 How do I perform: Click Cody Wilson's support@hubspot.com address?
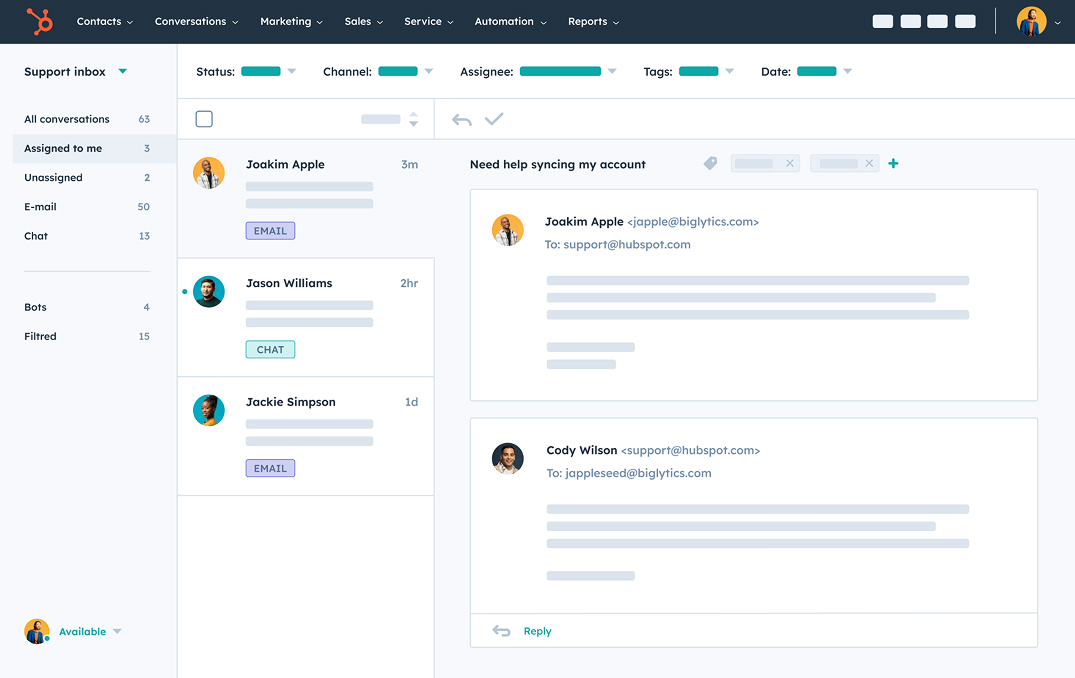point(690,450)
